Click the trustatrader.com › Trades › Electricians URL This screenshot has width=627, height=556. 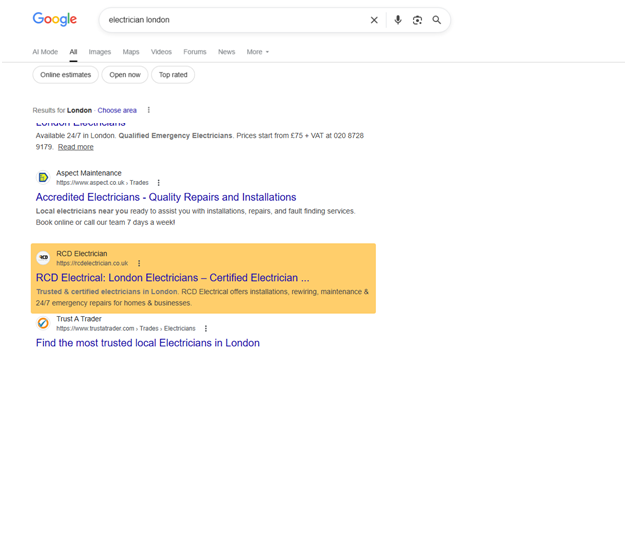click(x=126, y=328)
